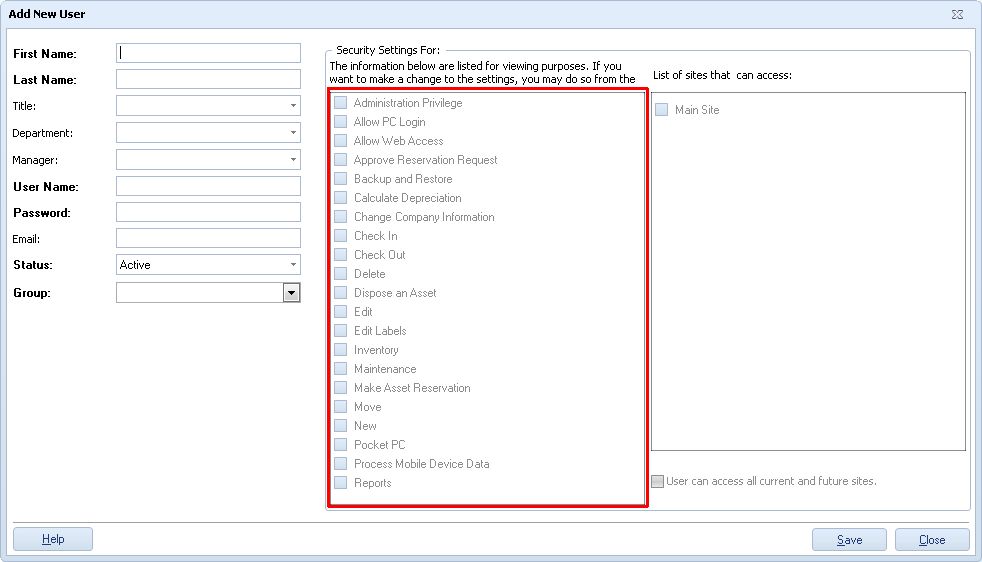Click the Help button
Image resolution: width=982 pixels, height=562 pixels.
(x=53, y=539)
